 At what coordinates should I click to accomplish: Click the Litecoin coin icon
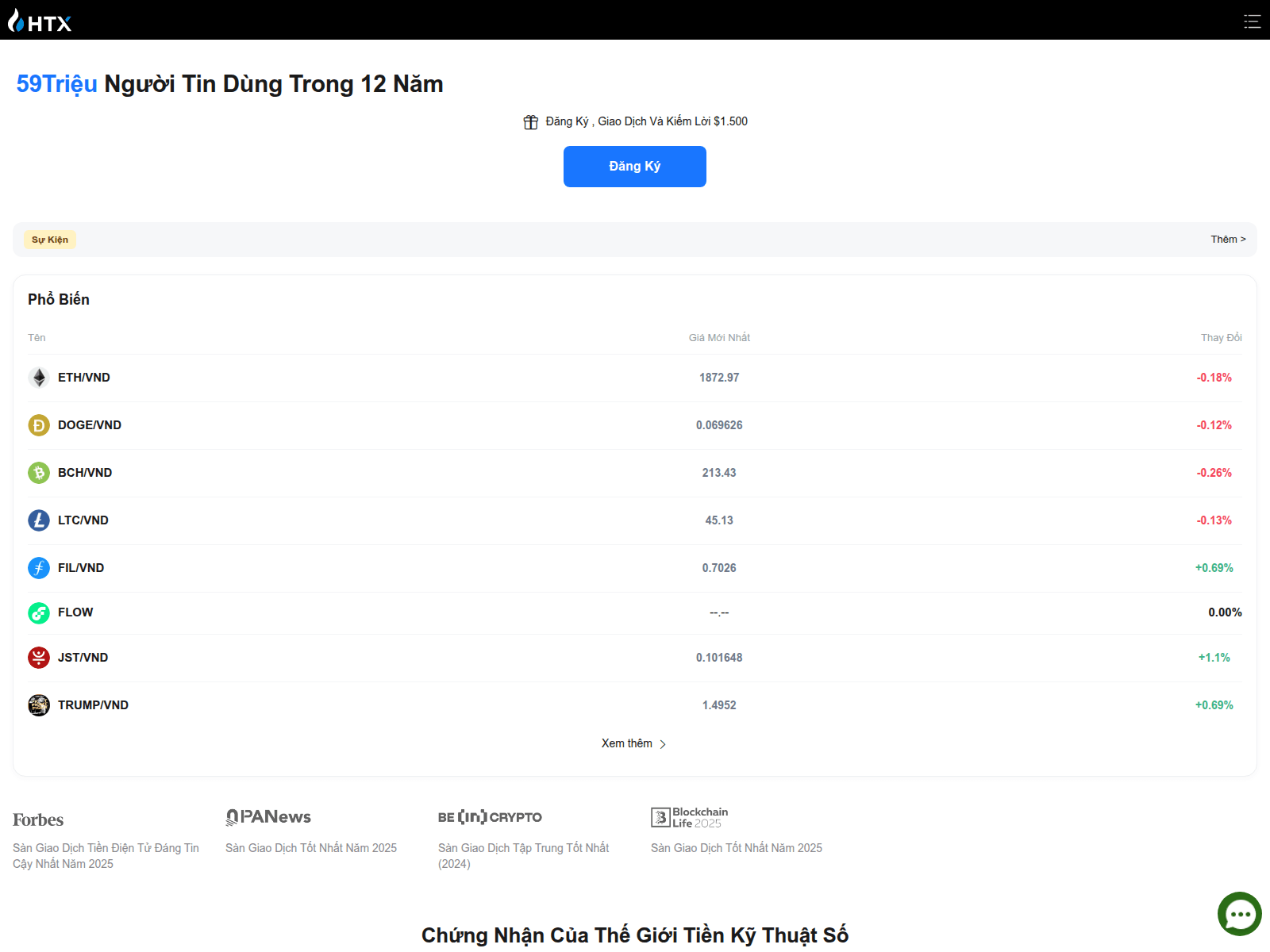pyautogui.click(x=39, y=520)
